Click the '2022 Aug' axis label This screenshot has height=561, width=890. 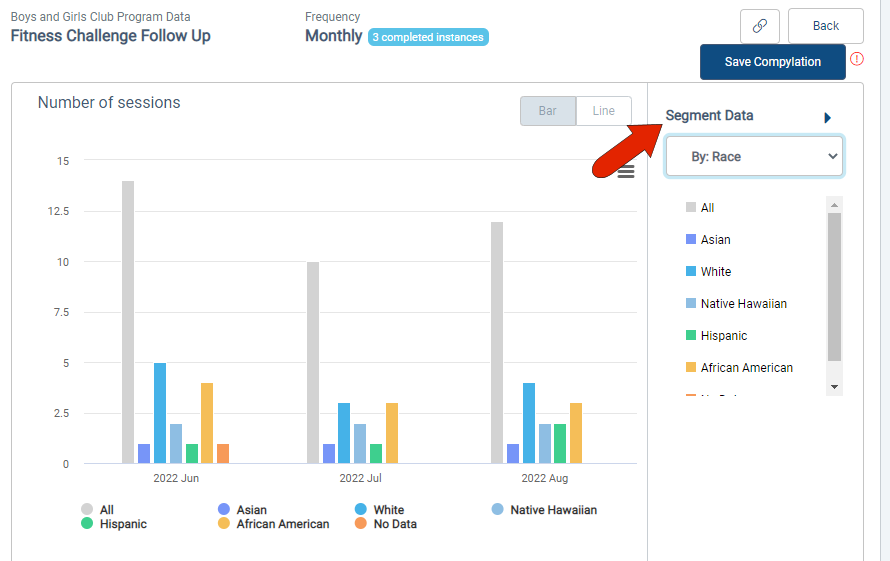545,478
